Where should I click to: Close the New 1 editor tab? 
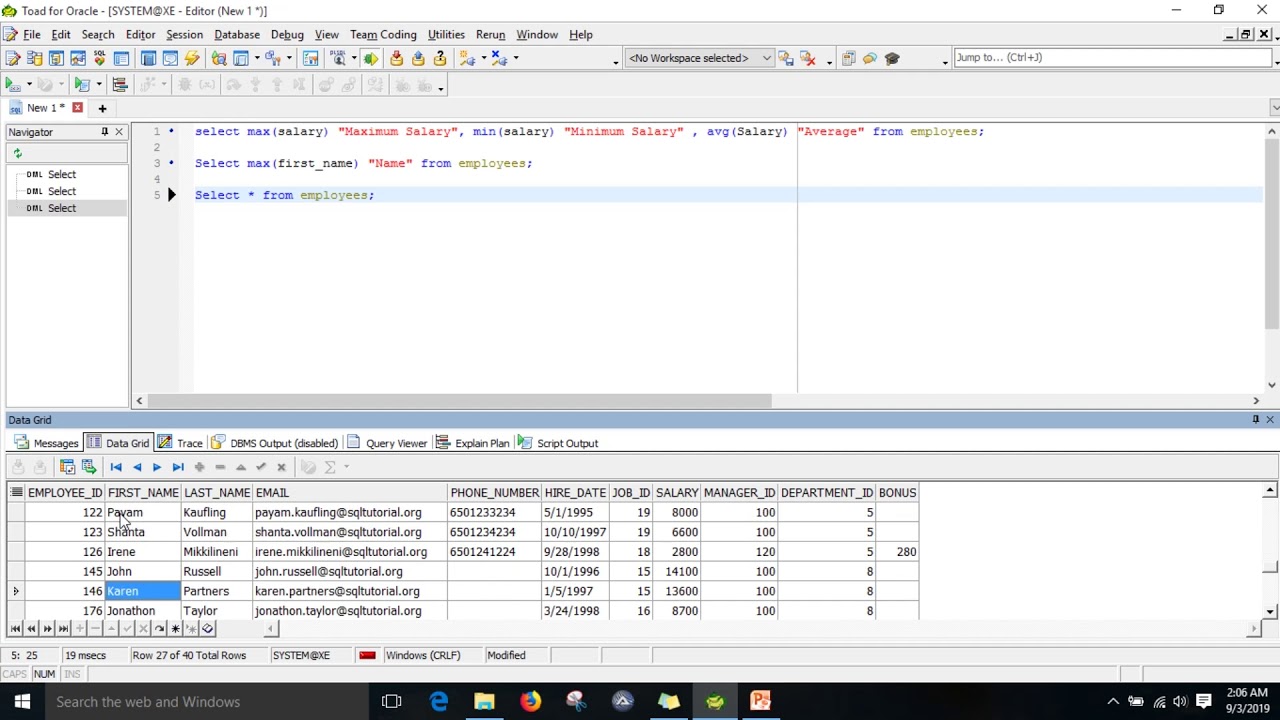[x=77, y=108]
